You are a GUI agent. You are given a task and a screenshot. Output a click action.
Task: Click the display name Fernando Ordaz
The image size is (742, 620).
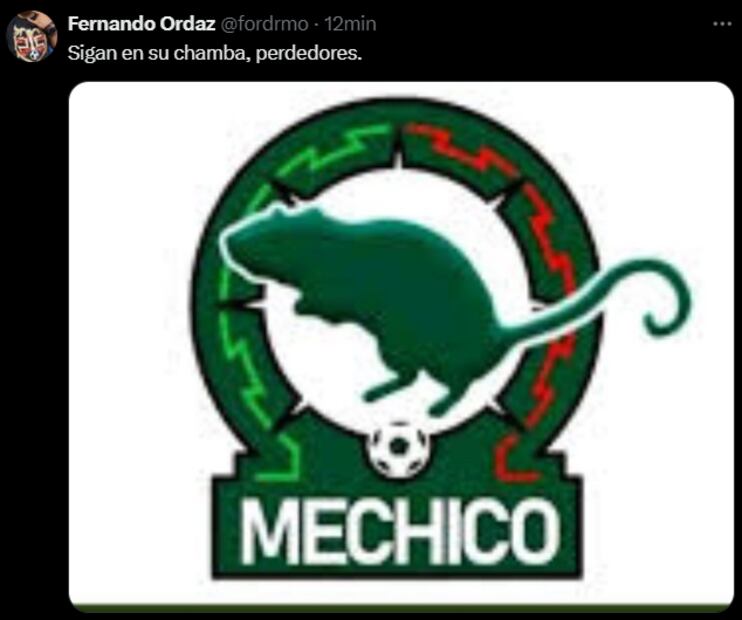[141, 24]
